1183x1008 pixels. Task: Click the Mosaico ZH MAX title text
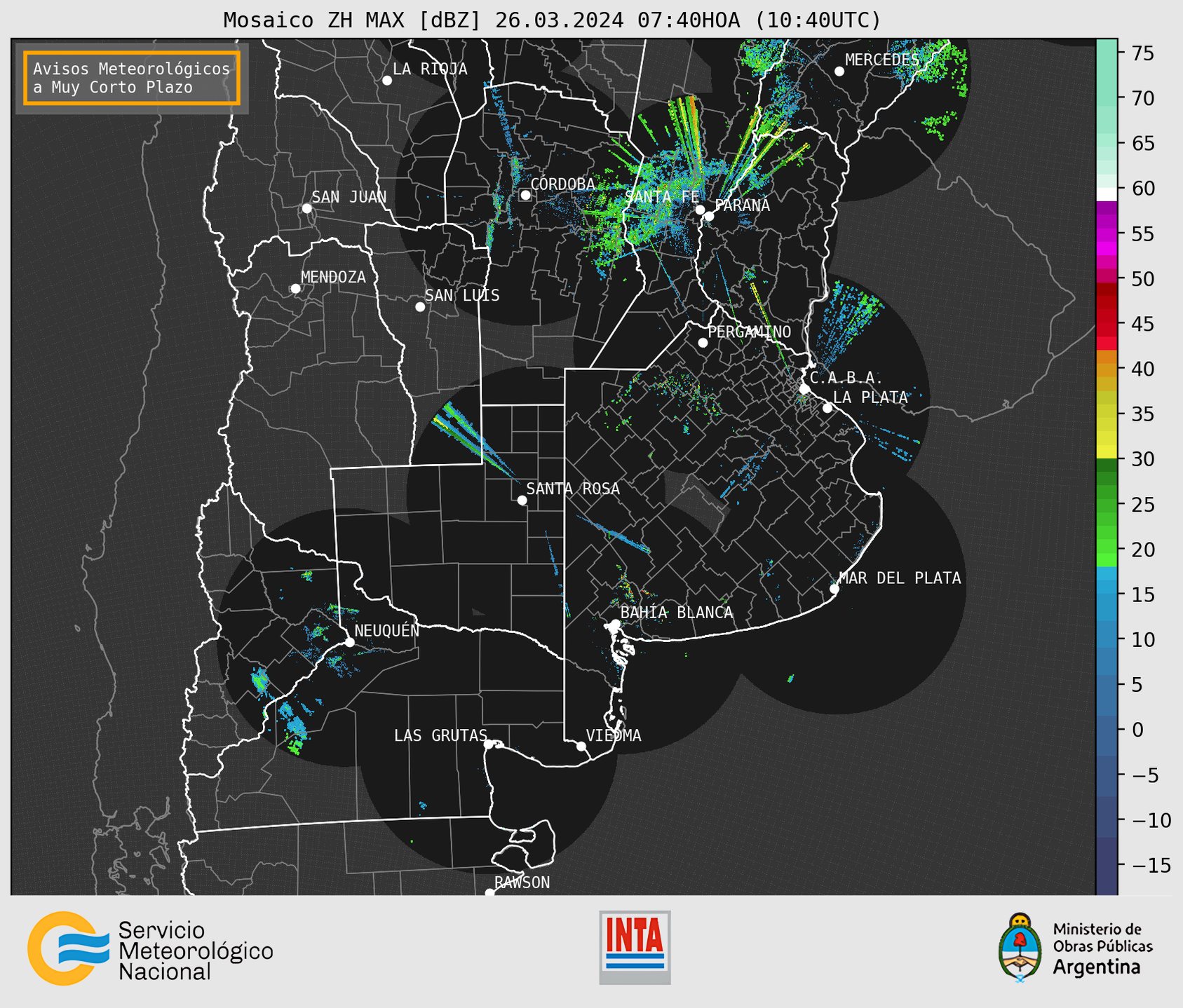(552, 20)
